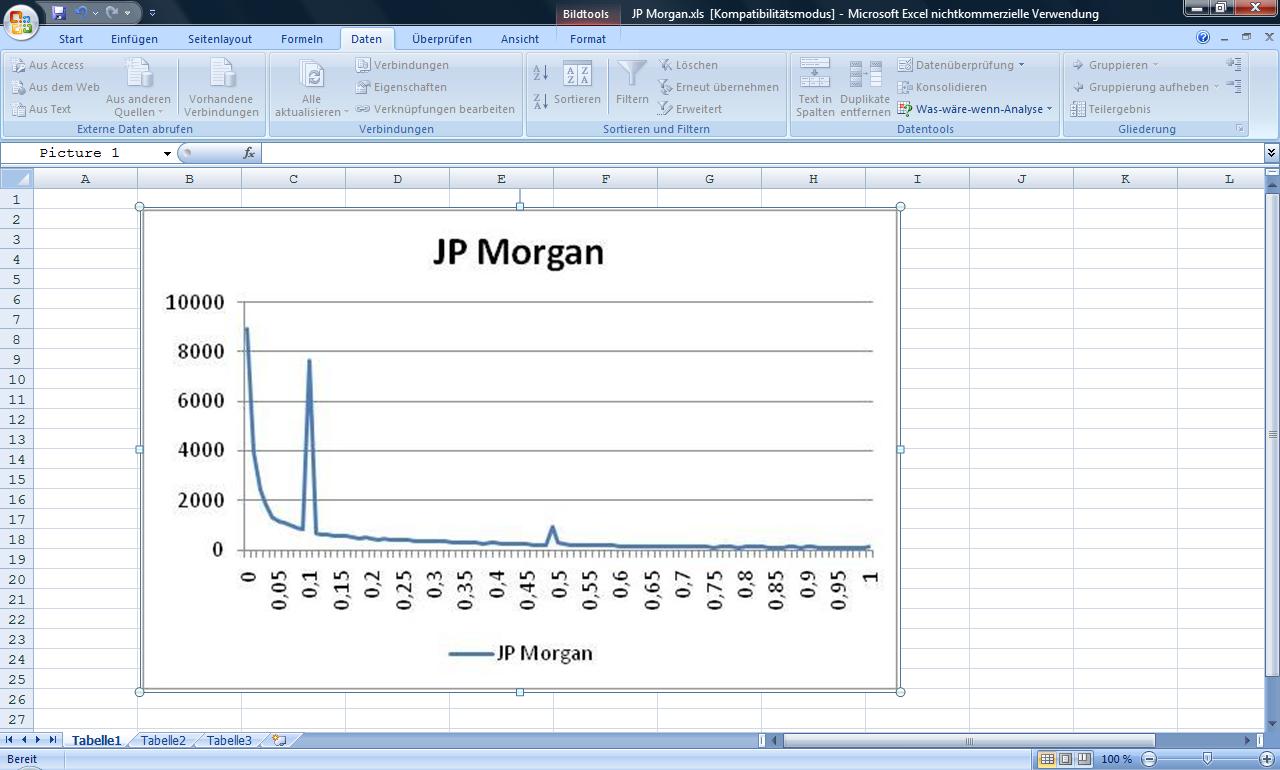The image size is (1280, 770).
Task: Switch to the Start ribbon tab
Action: tap(71, 39)
